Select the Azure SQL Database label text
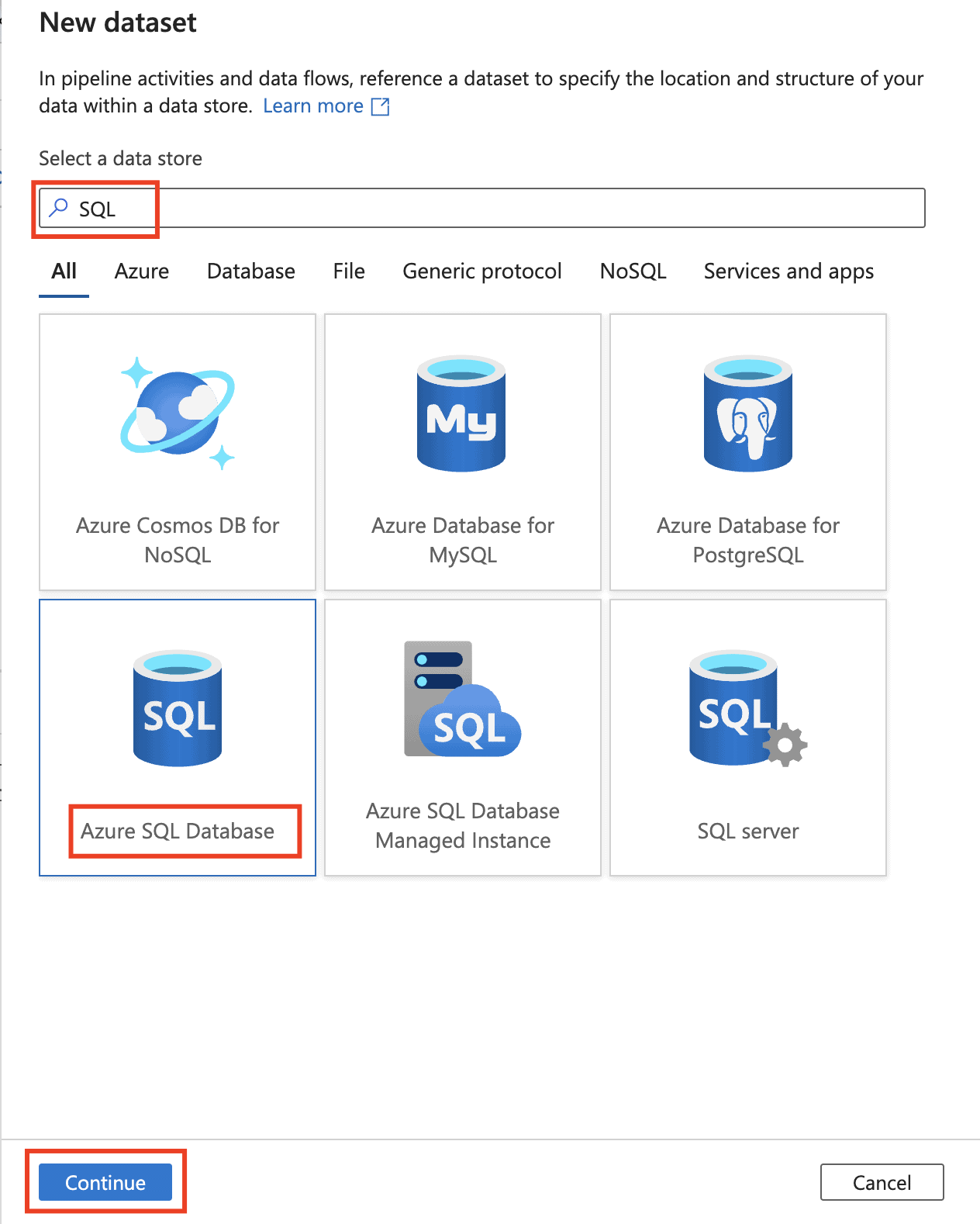This screenshot has width=980, height=1224. [x=178, y=831]
